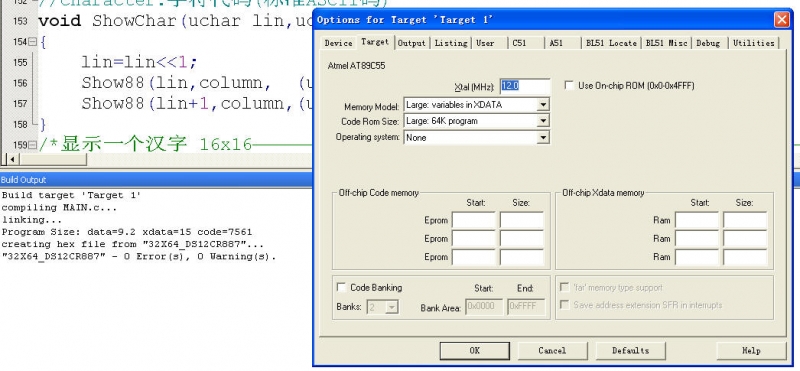This screenshot has width=800, height=371.
Task: Close the Options for Target dialog
Action: [781, 20]
